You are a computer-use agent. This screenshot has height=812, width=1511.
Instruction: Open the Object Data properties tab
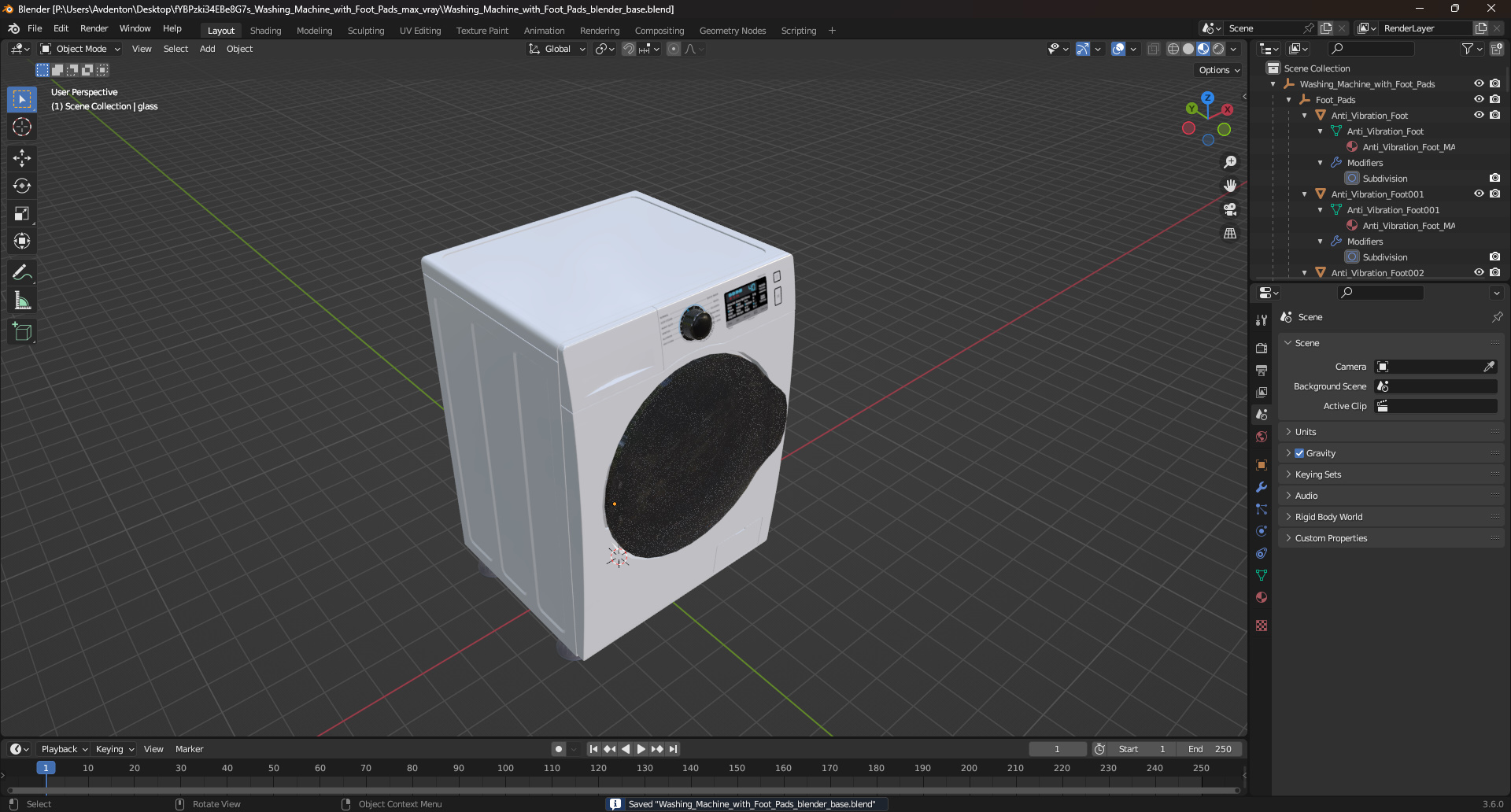click(x=1262, y=575)
